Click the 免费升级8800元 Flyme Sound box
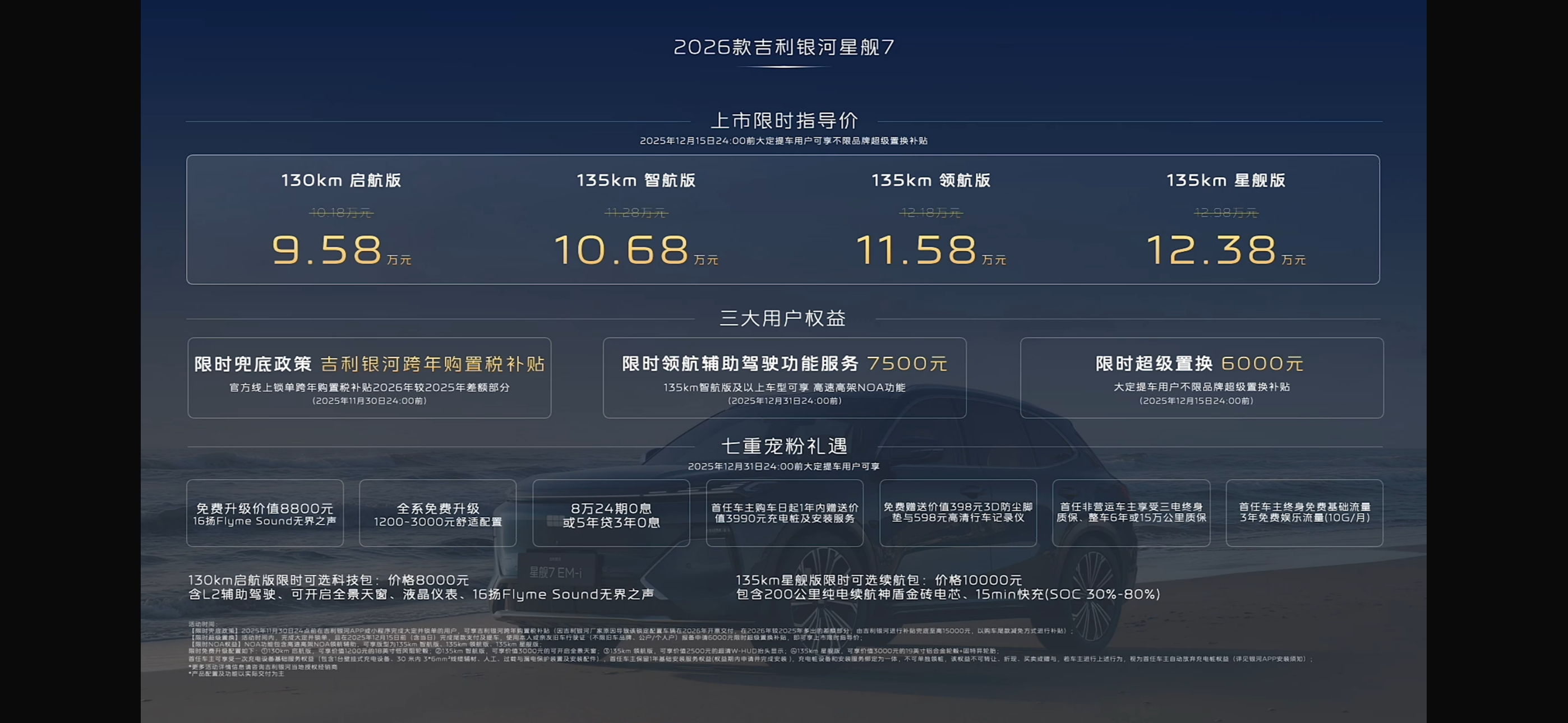The height and width of the screenshot is (723, 1568). [x=265, y=513]
